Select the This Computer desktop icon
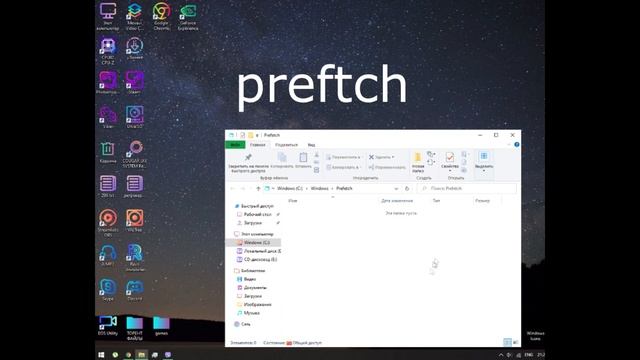The image size is (640, 360). coord(108,16)
